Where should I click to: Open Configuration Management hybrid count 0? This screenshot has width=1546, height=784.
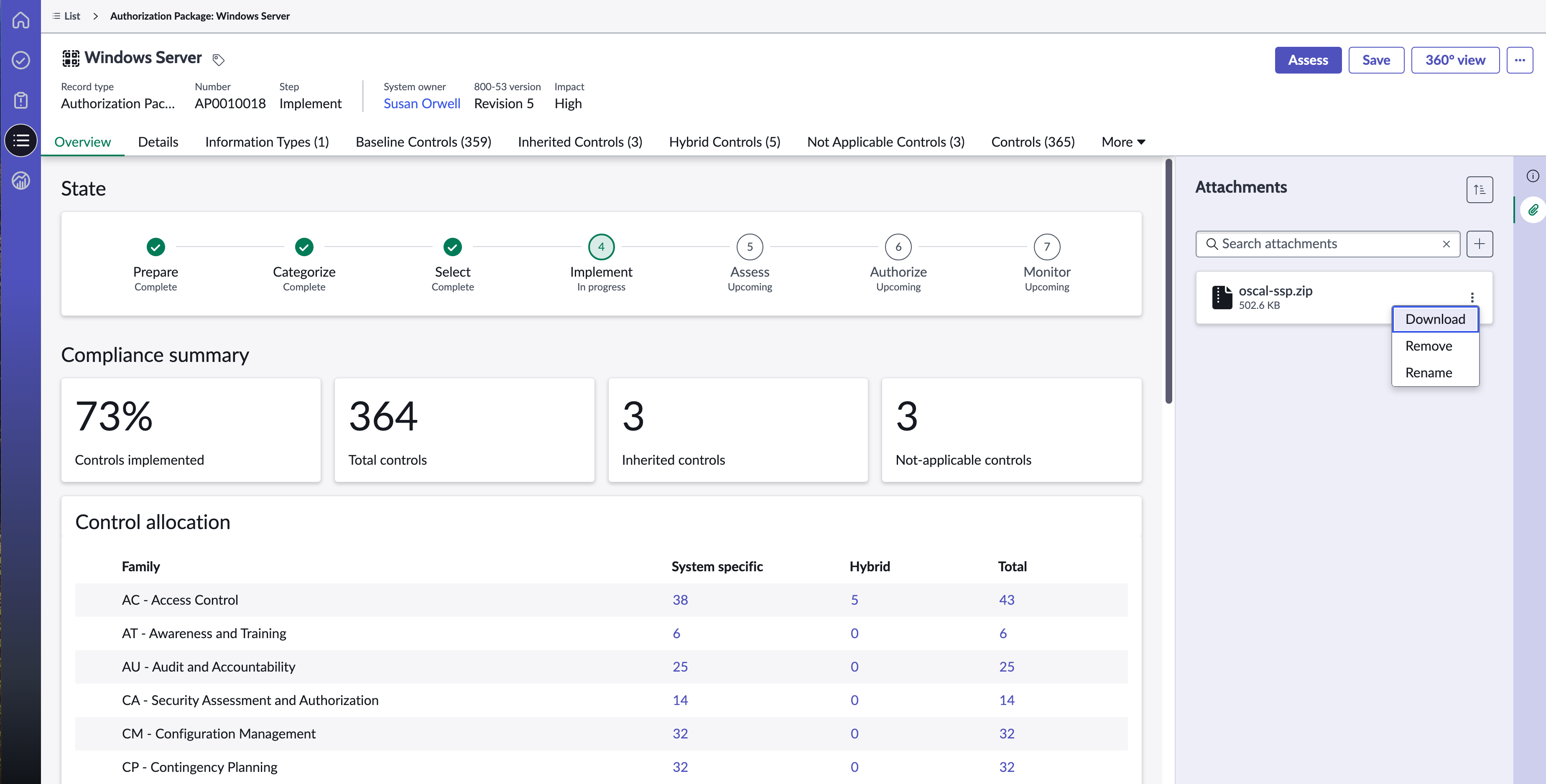855,733
